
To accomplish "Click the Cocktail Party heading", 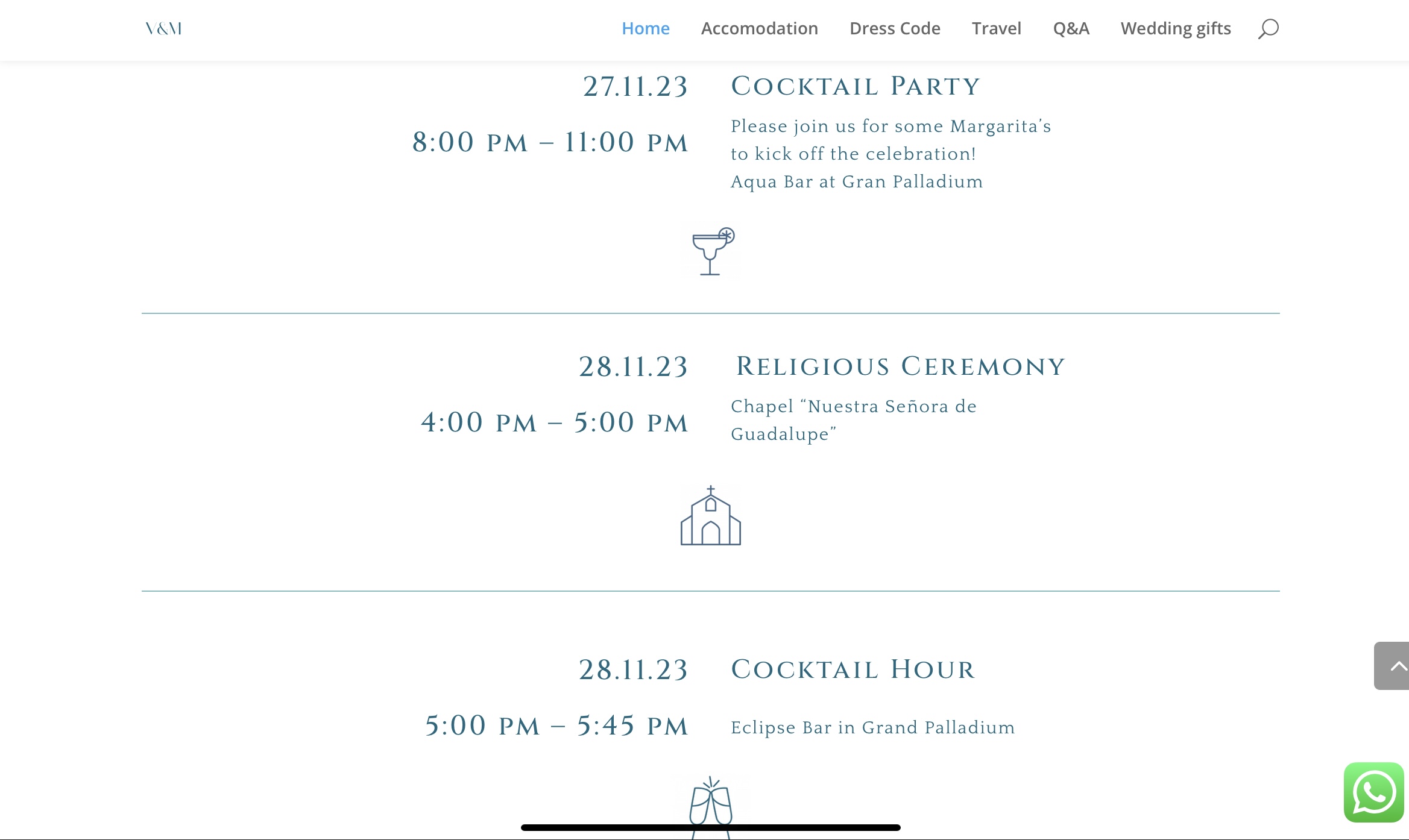I will (x=856, y=86).
